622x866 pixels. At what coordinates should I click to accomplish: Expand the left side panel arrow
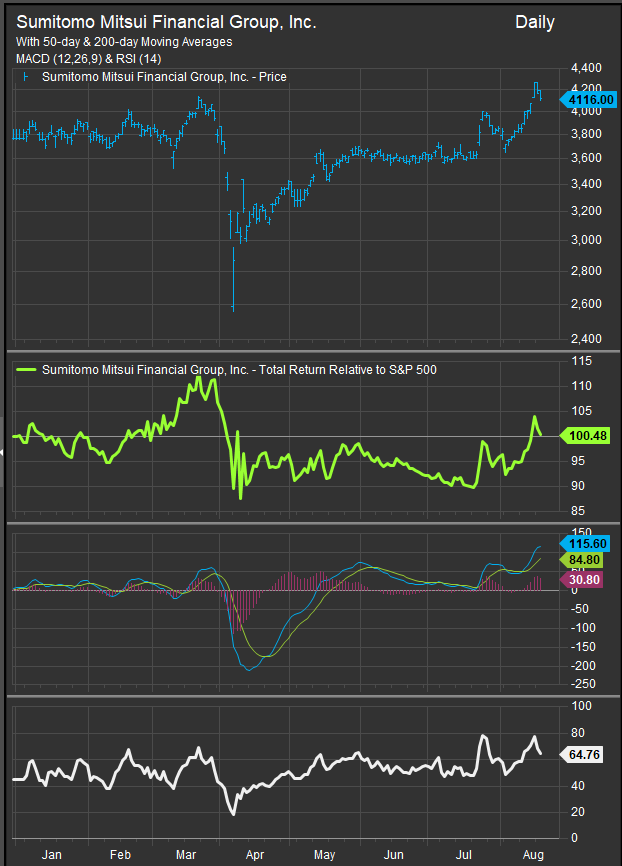(3, 452)
